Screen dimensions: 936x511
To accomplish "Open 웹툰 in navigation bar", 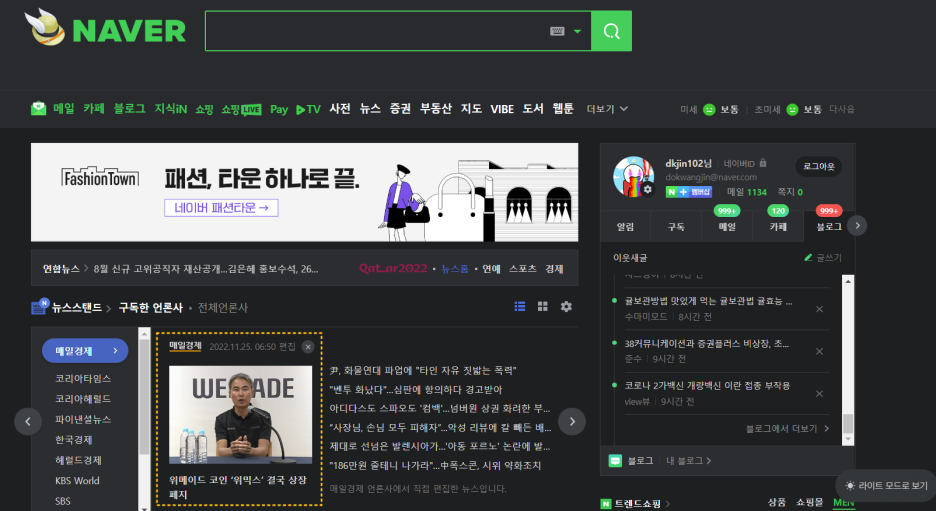I will (563, 109).
